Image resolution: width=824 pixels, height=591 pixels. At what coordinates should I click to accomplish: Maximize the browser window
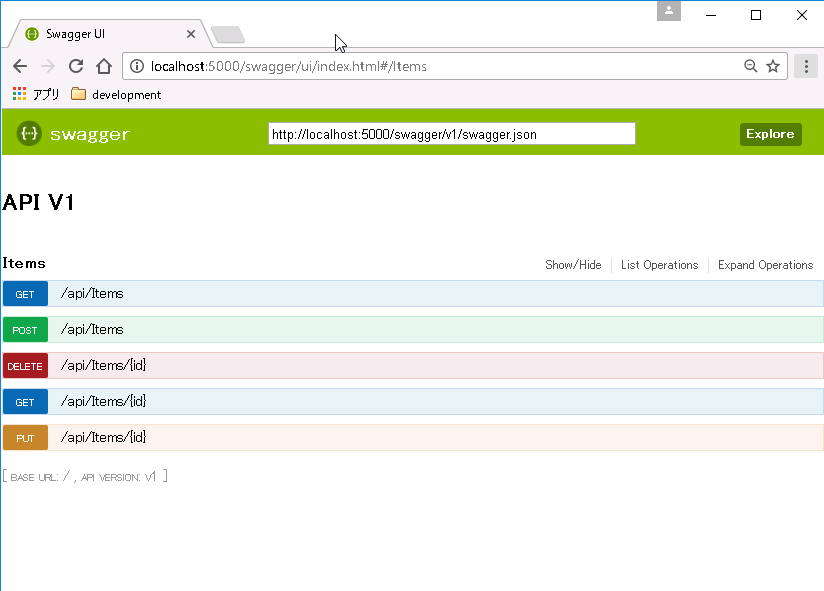click(x=756, y=15)
